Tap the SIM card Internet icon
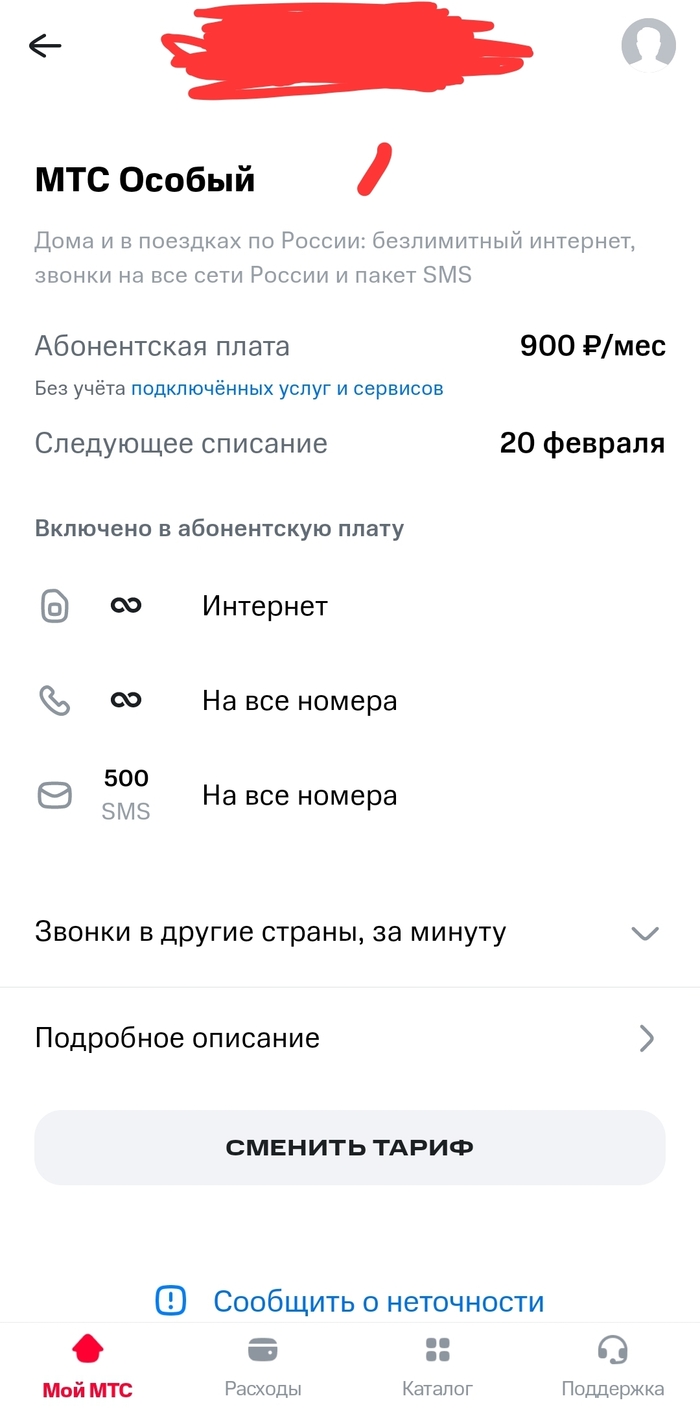Image resolution: width=700 pixels, height=1418 pixels. pyautogui.click(x=55, y=606)
